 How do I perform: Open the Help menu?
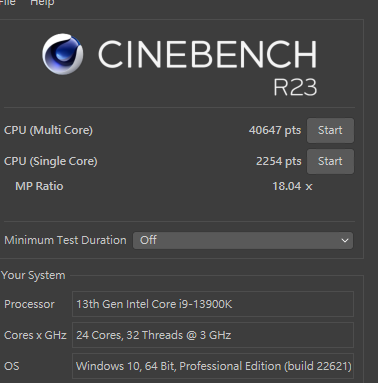[42, 3]
